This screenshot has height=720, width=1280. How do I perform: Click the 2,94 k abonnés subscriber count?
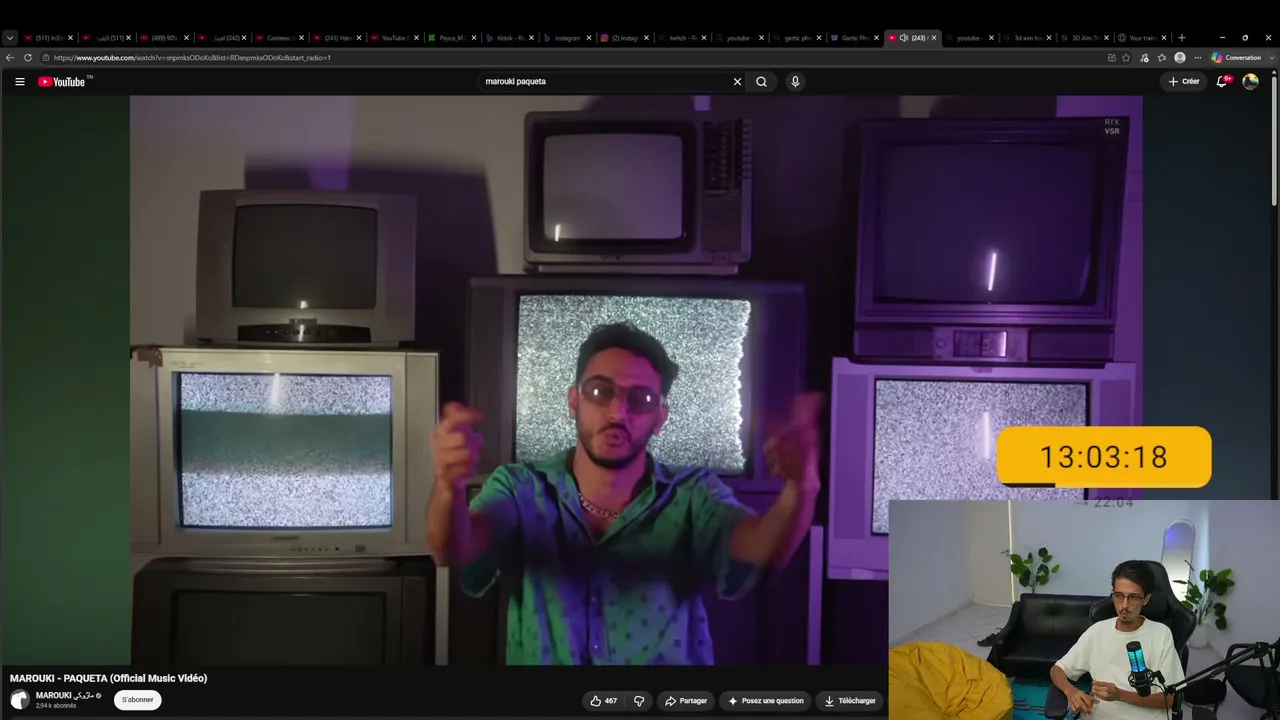click(x=56, y=706)
